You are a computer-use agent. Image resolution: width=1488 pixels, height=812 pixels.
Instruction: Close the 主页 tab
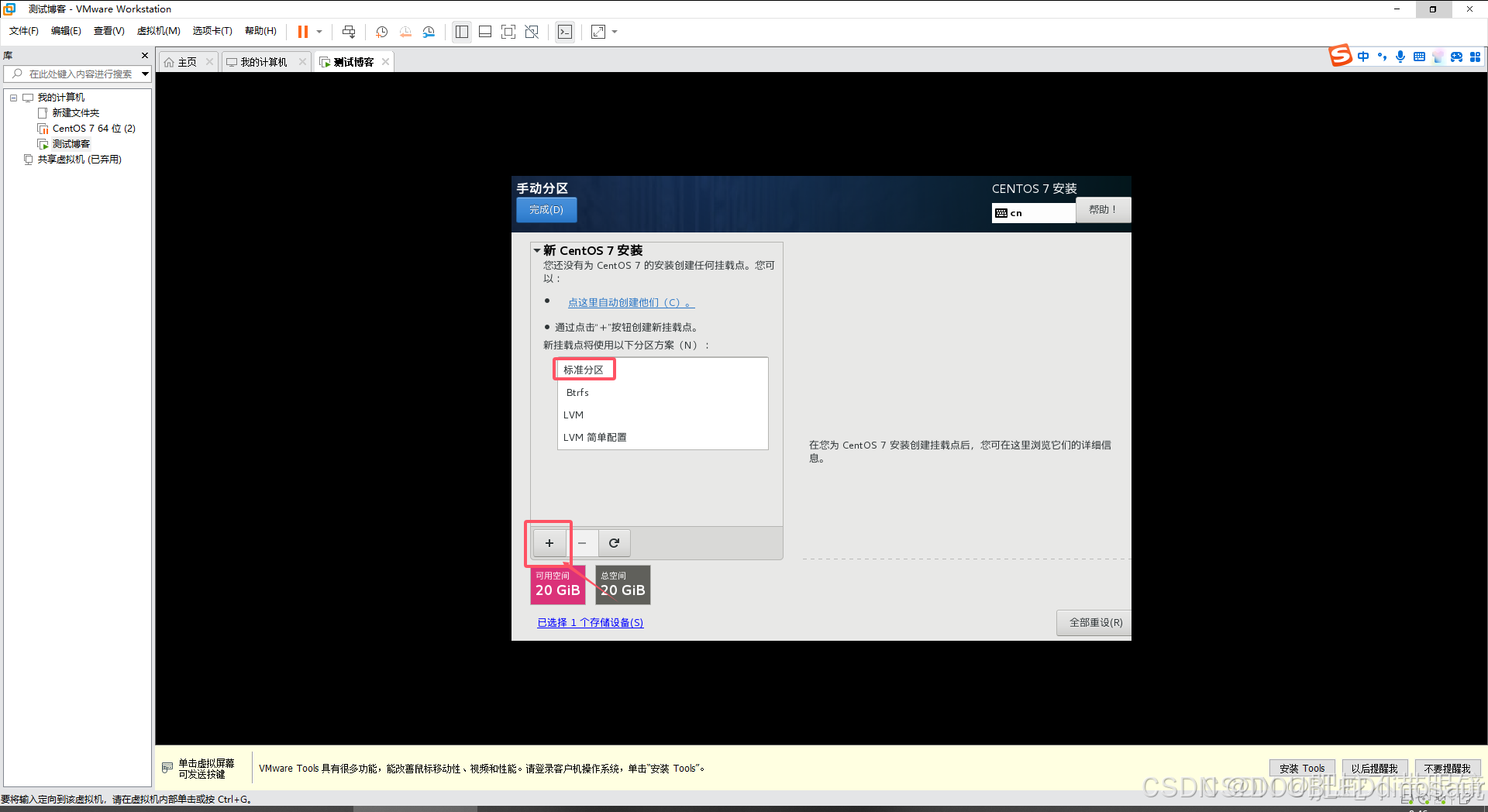209,62
